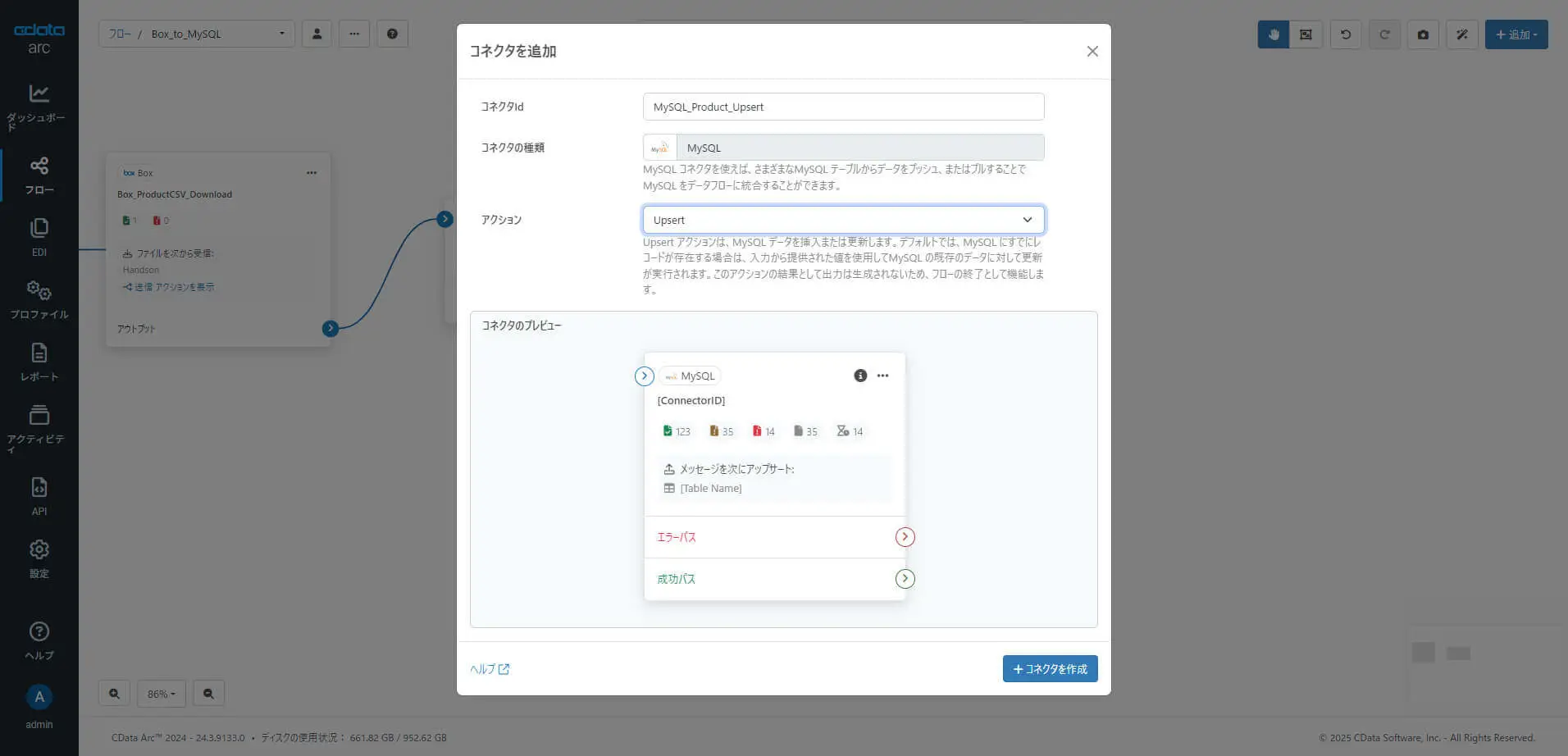Click the magic wand auto-arrange button
The image size is (1568, 756).
click(x=1461, y=34)
